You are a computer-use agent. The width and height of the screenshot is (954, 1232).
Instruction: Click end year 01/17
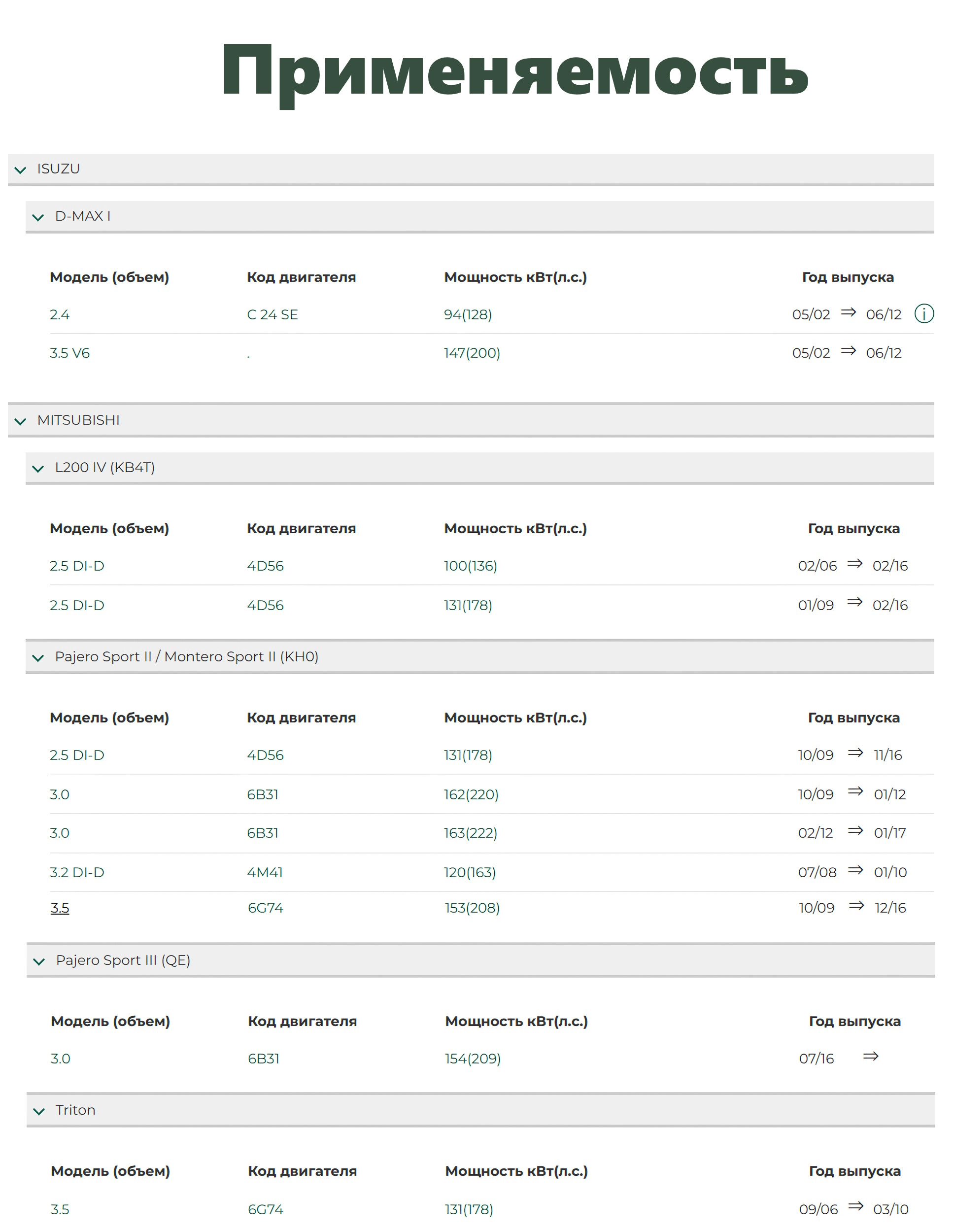pos(889,833)
